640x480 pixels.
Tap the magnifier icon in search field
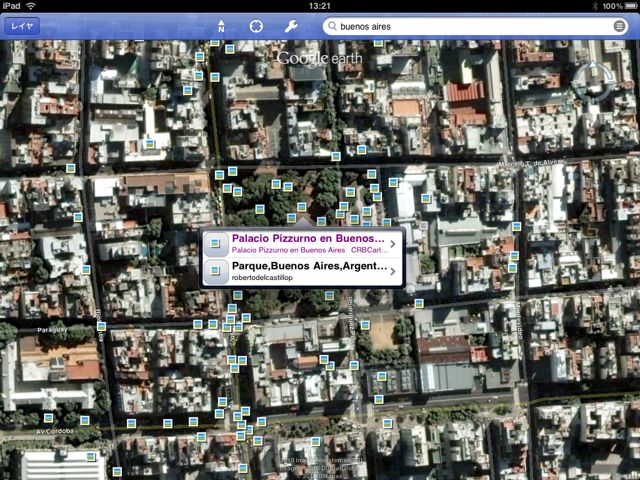point(333,27)
